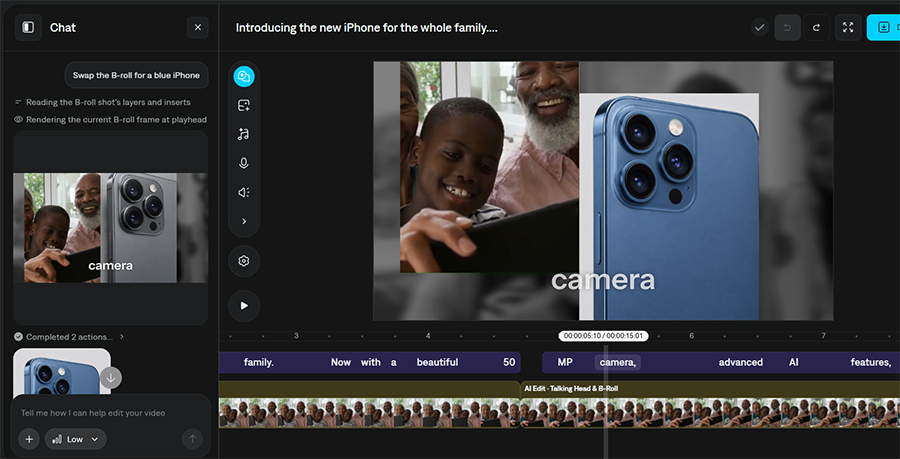Click the video title text

point(367,28)
